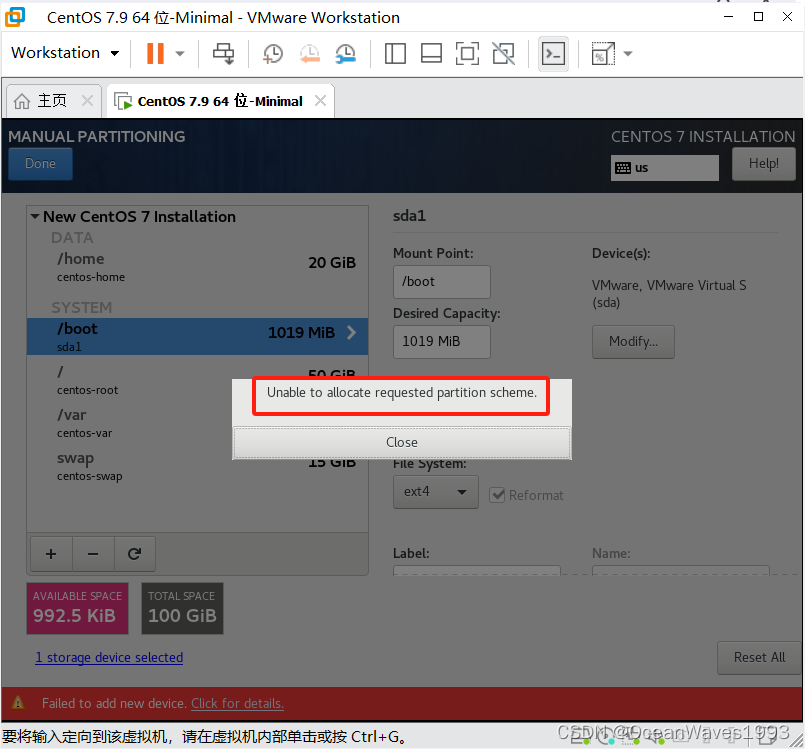Send Ctrl+Alt+Del to the VM
805x749 pixels.
pyautogui.click(x=223, y=53)
